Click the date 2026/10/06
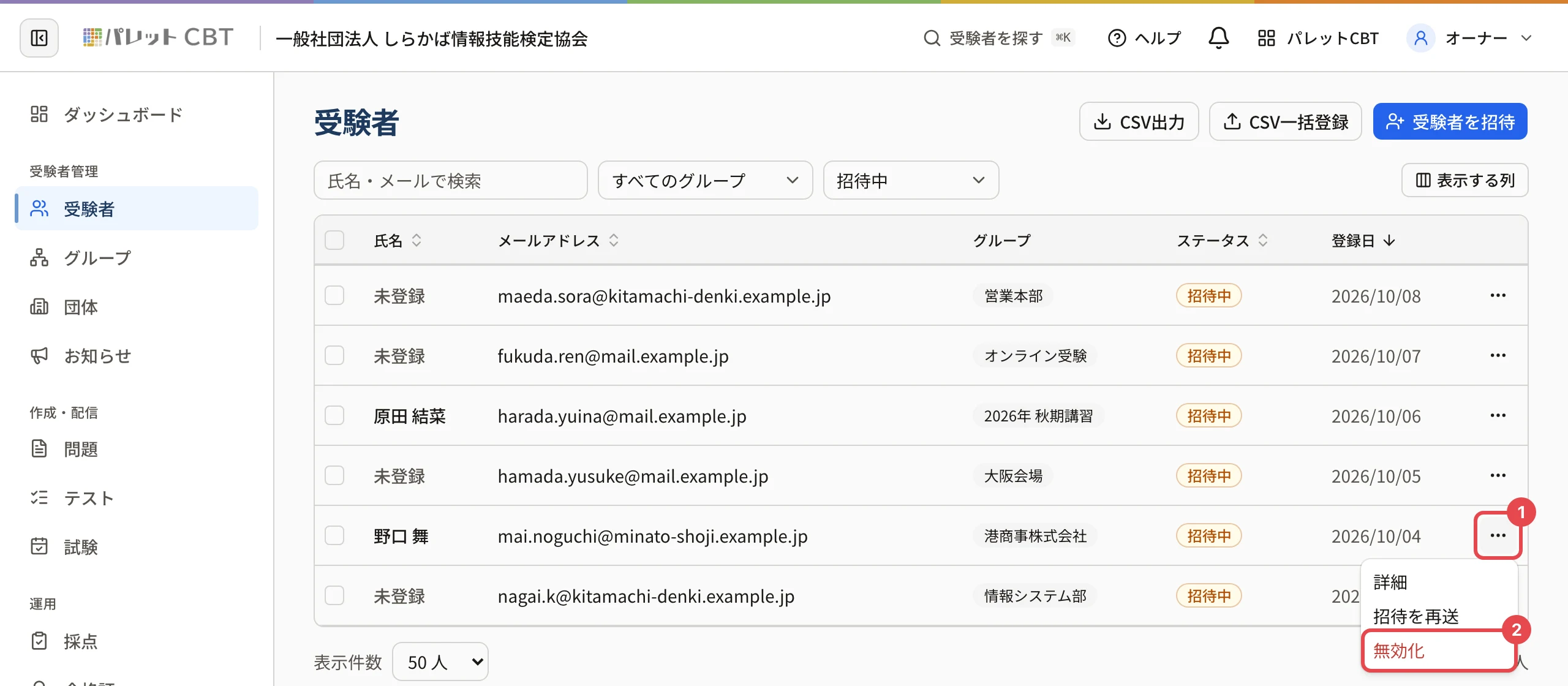The image size is (1568, 686). [1376, 416]
